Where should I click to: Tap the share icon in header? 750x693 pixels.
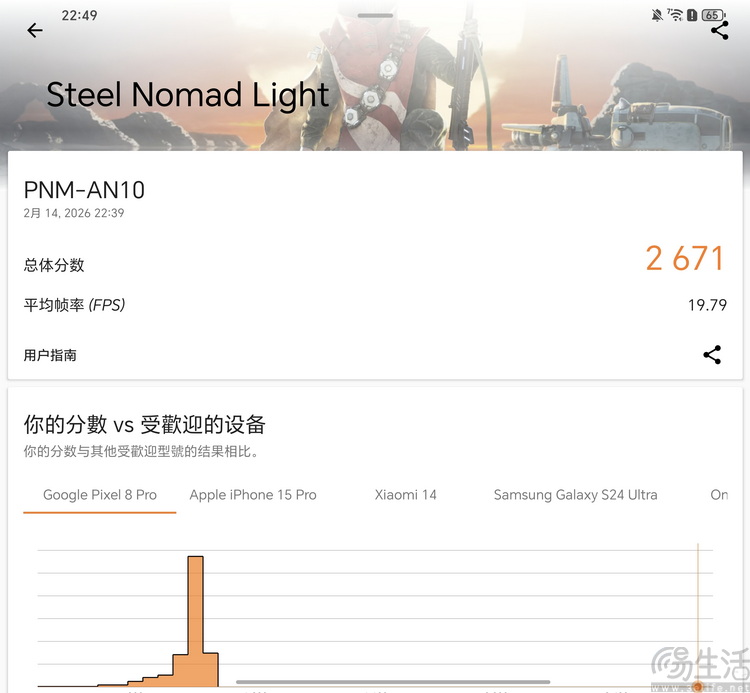click(720, 31)
